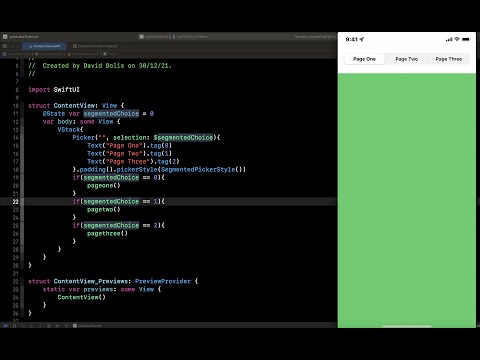Click the Step Into debug icon
Screen dimensions: 480x360
point(31,326)
